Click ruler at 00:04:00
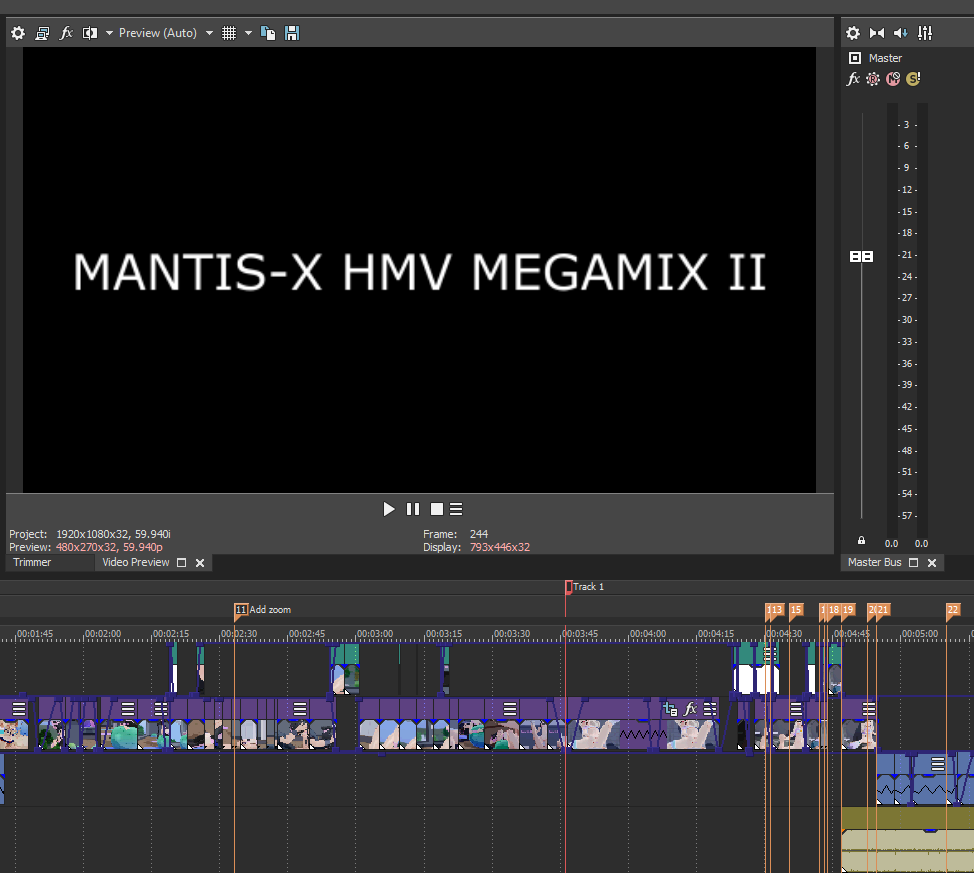 [x=647, y=634]
